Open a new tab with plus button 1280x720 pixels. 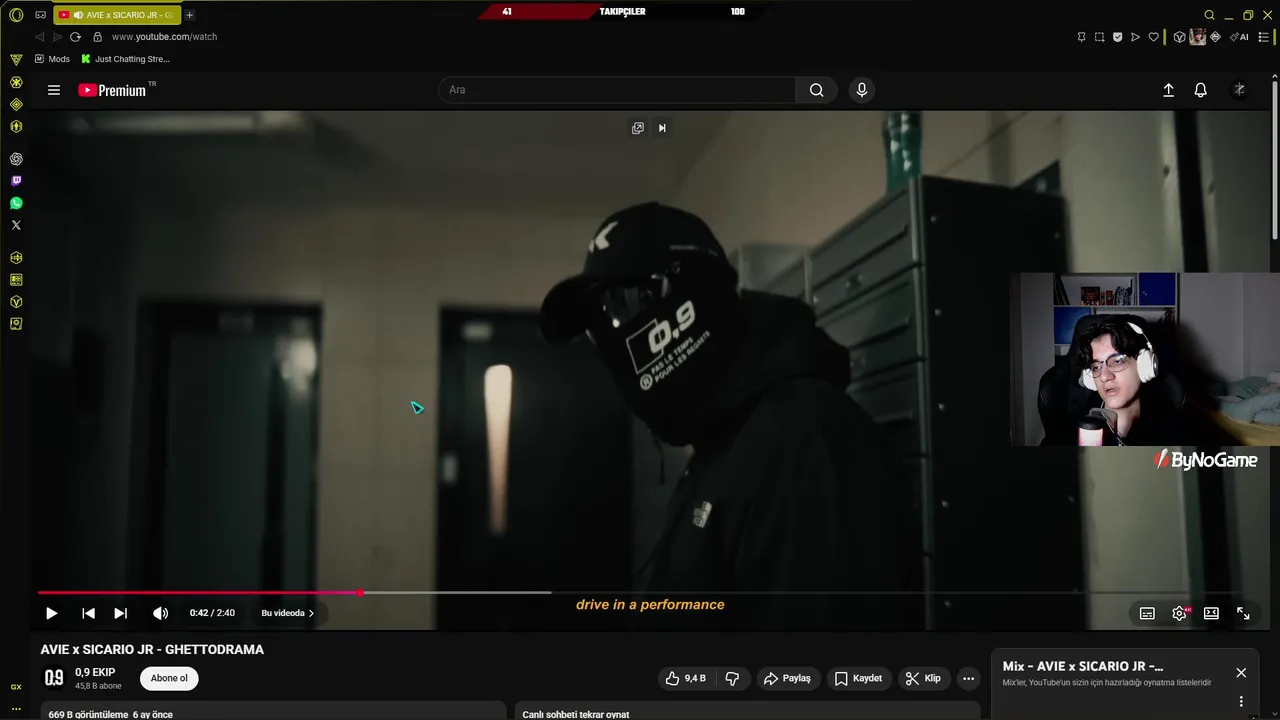tap(189, 15)
